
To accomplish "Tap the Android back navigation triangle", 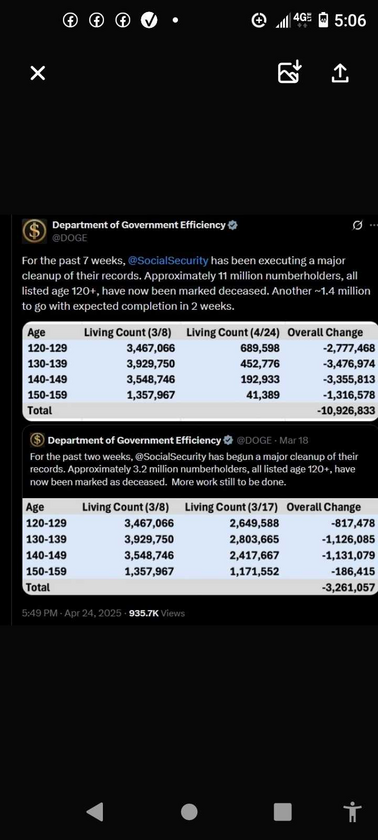I will [x=95, y=812].
